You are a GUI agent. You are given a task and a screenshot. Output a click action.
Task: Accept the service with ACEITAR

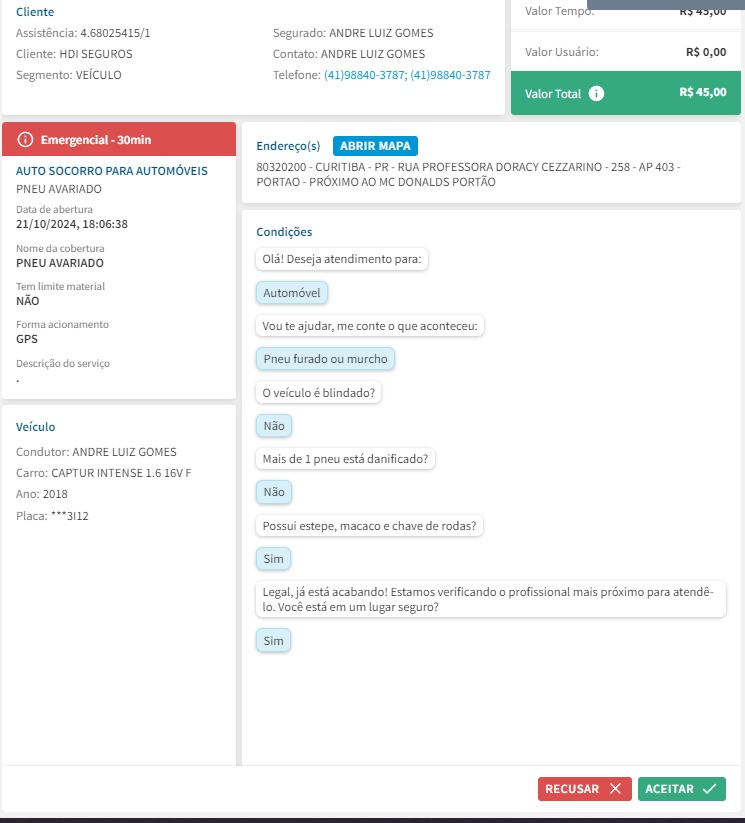(x=681, y=788)
